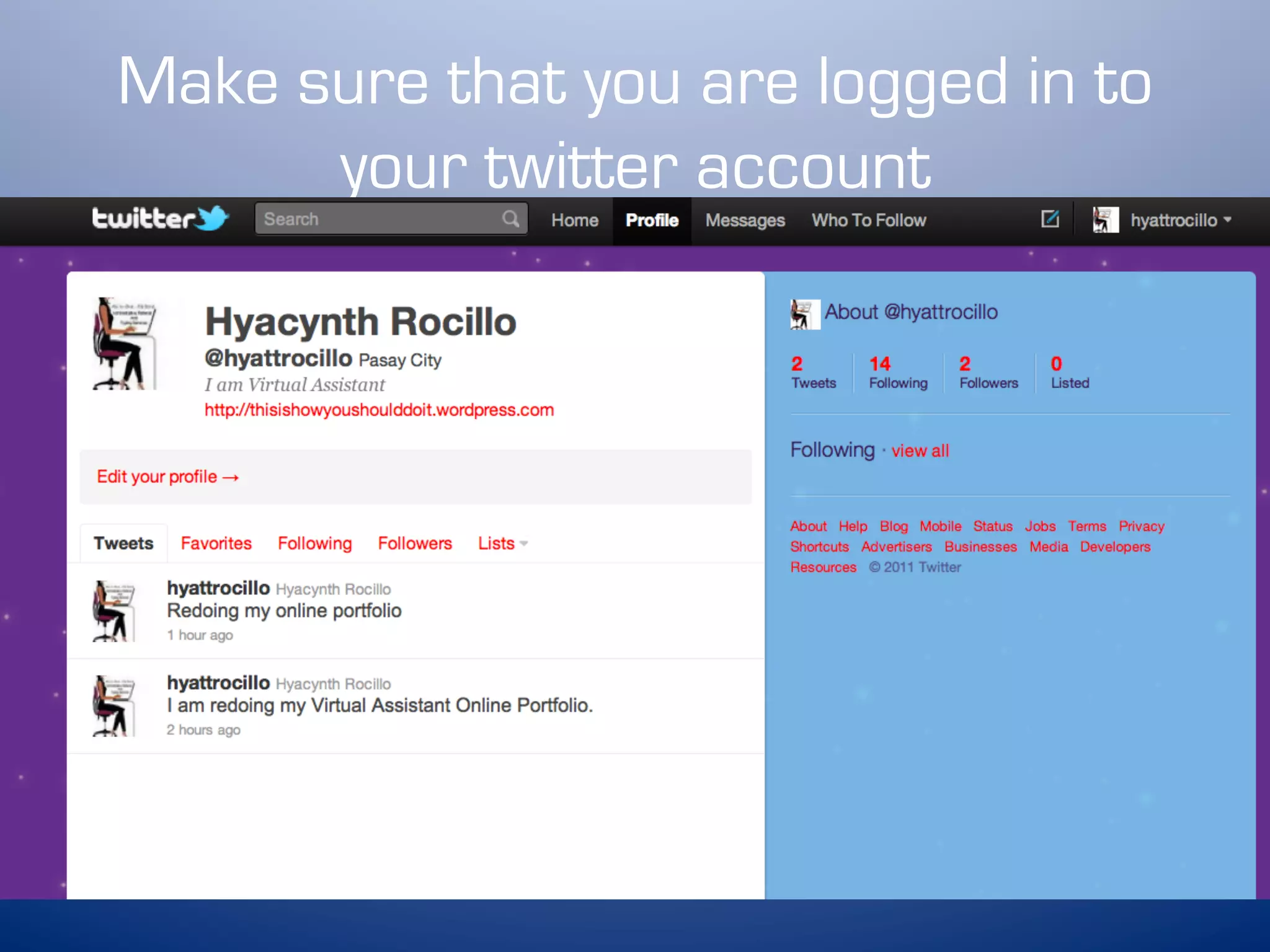Click 'I am redoing my Virtual Assistant Online Portfolio.' text
This screenshot has width=1270, height=952.
click(x=380, y=706)
